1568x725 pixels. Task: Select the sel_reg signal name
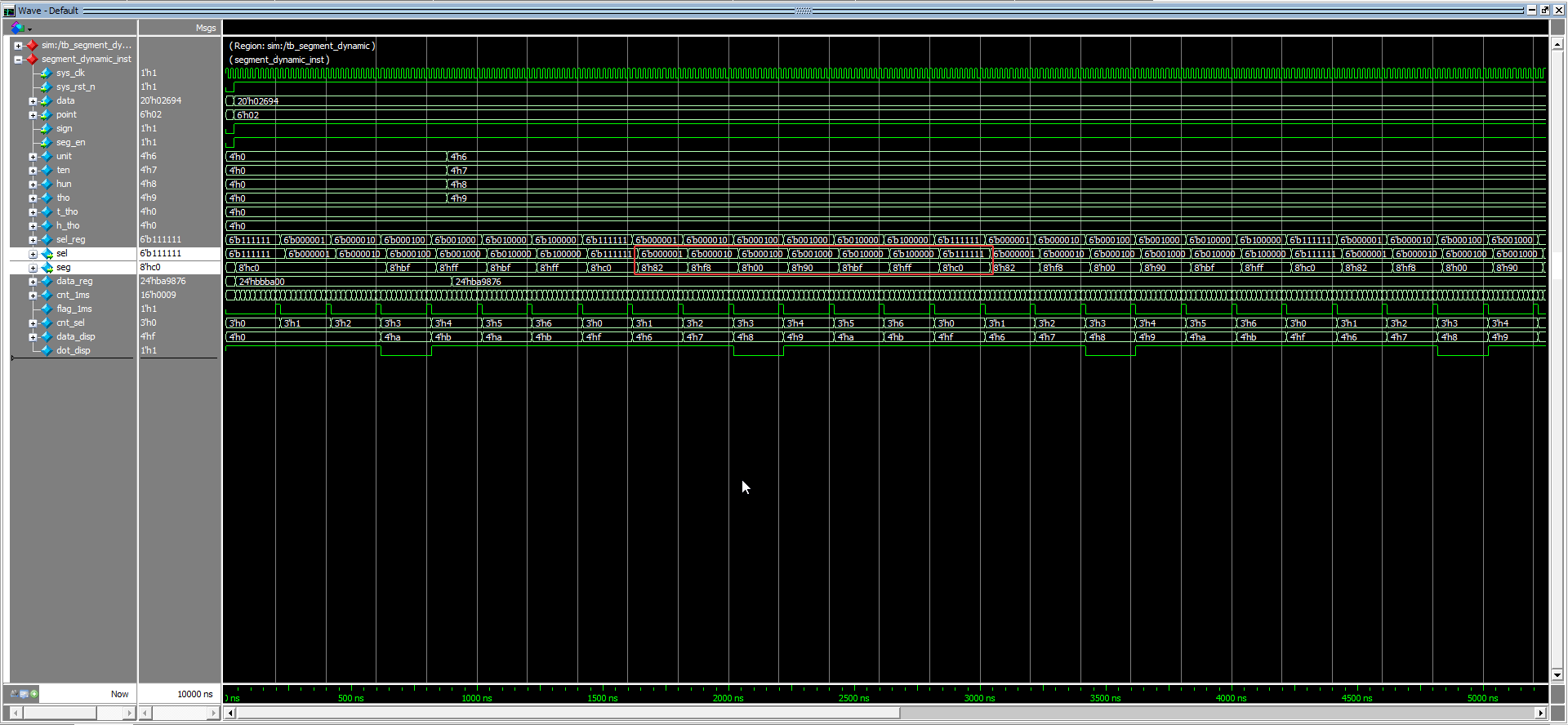71,239
